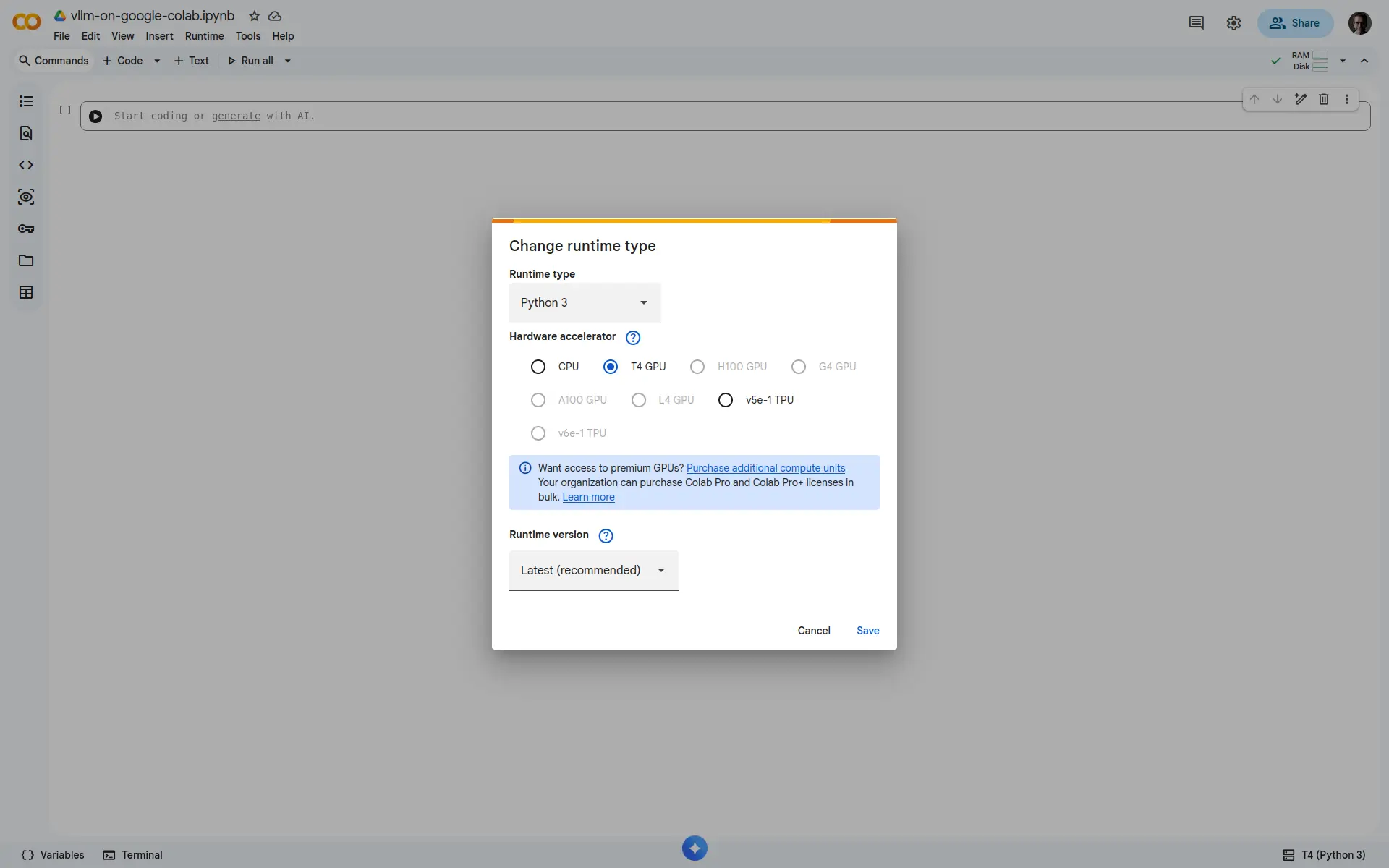This screenshot has width=1389, height=868.
Task: Click the Gemini sparkle button at bottom
Action: (x=694, y=848)
